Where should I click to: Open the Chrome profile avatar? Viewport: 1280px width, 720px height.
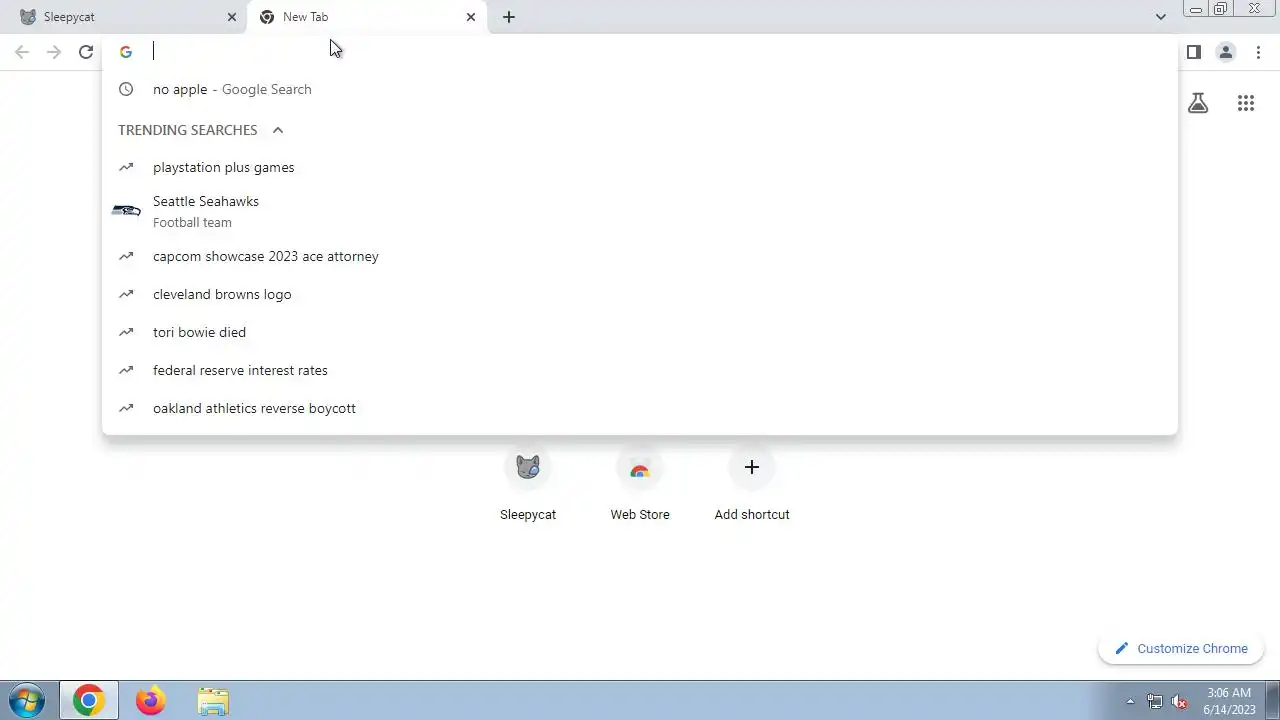pyautogui.click(x=1225, y=52)
